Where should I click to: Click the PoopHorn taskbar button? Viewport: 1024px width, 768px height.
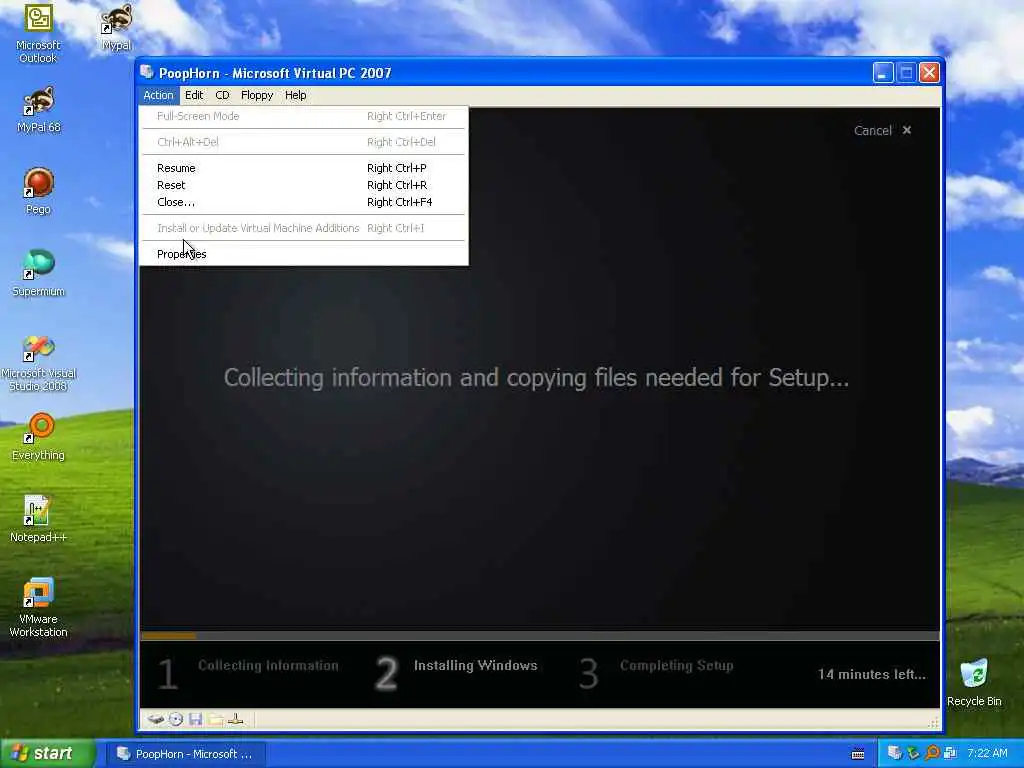185,754
